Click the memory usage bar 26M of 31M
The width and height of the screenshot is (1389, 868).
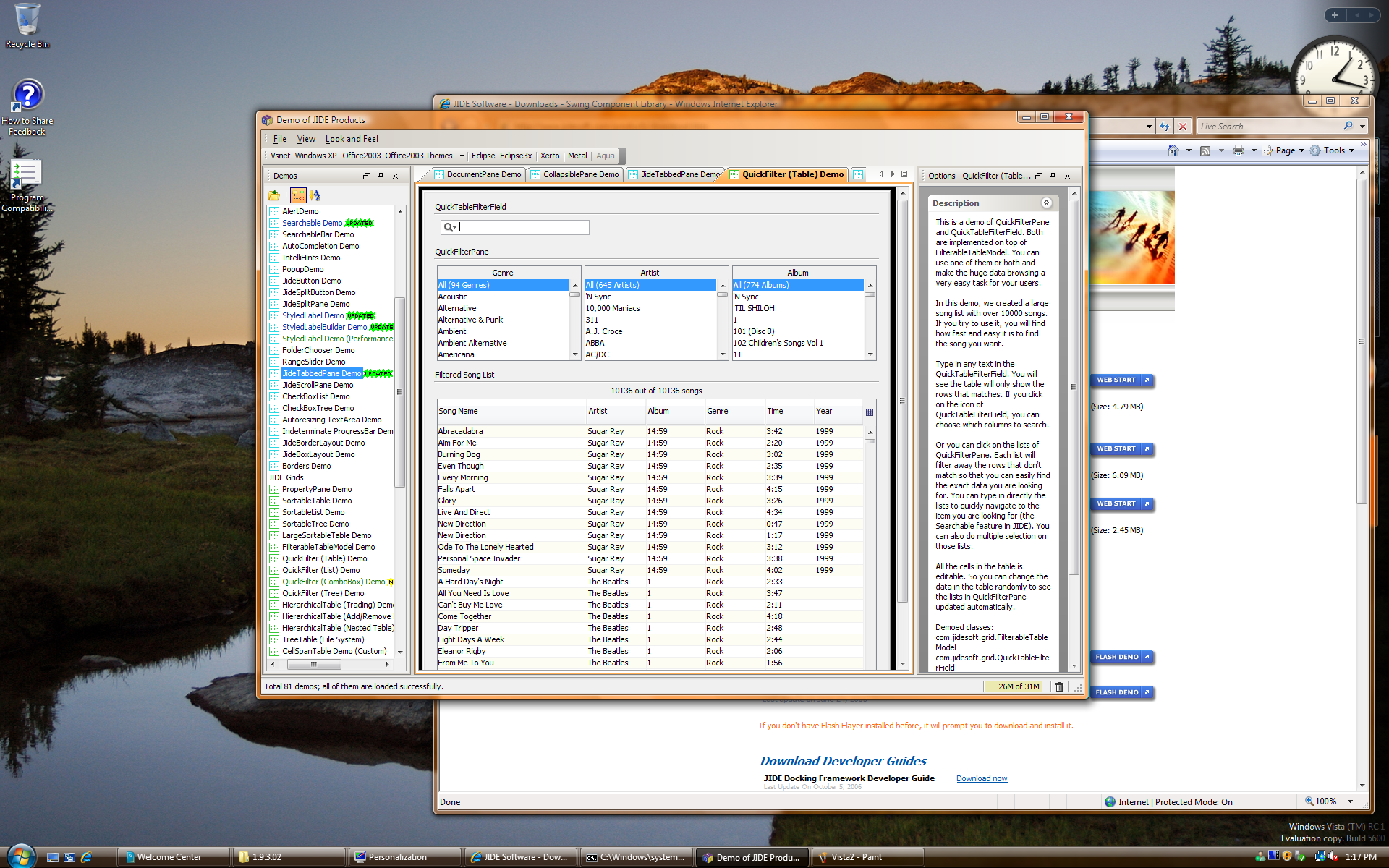[x=1013, y=686]
